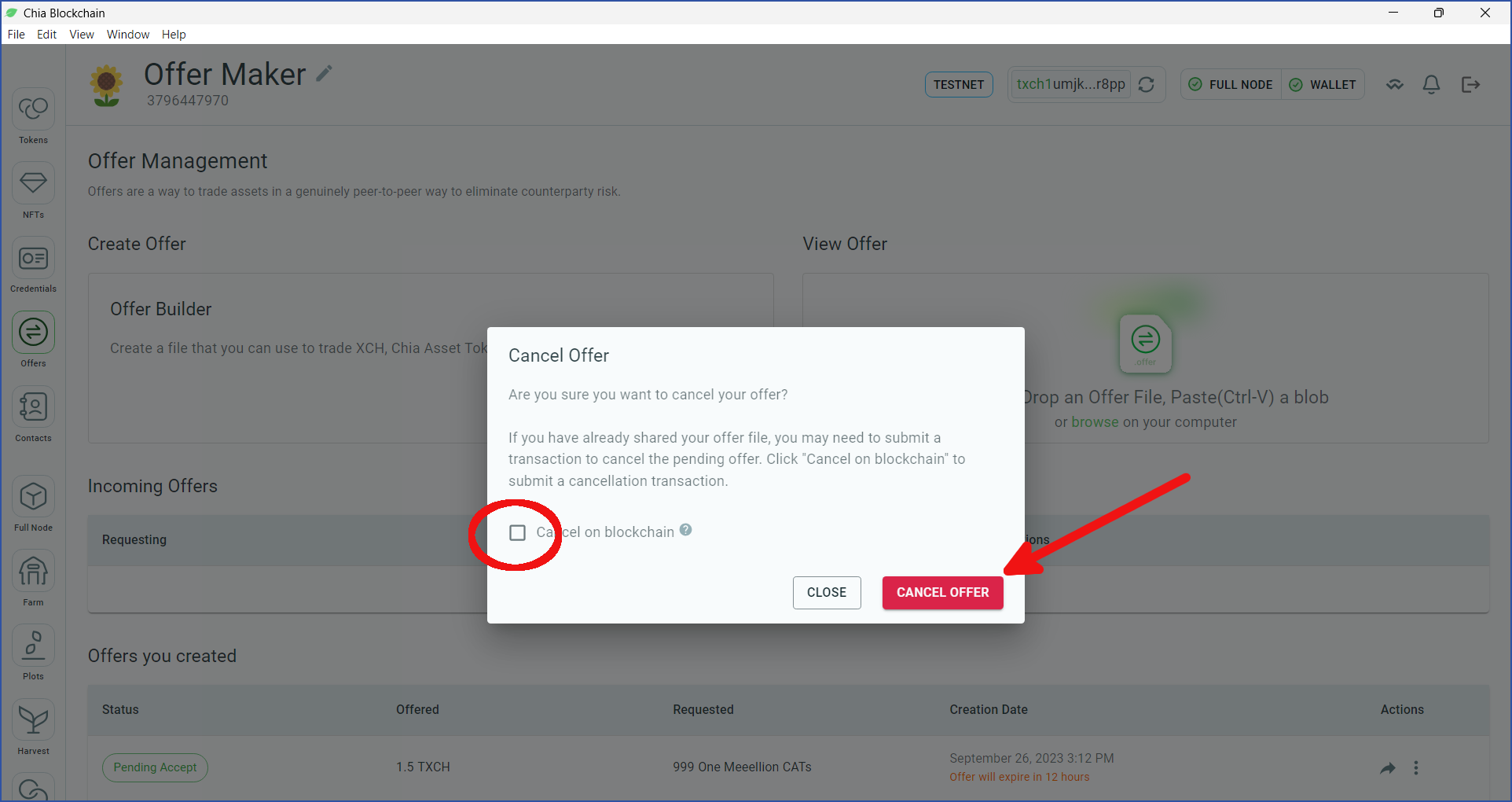Click the Requested column header

tap(703, 710)
